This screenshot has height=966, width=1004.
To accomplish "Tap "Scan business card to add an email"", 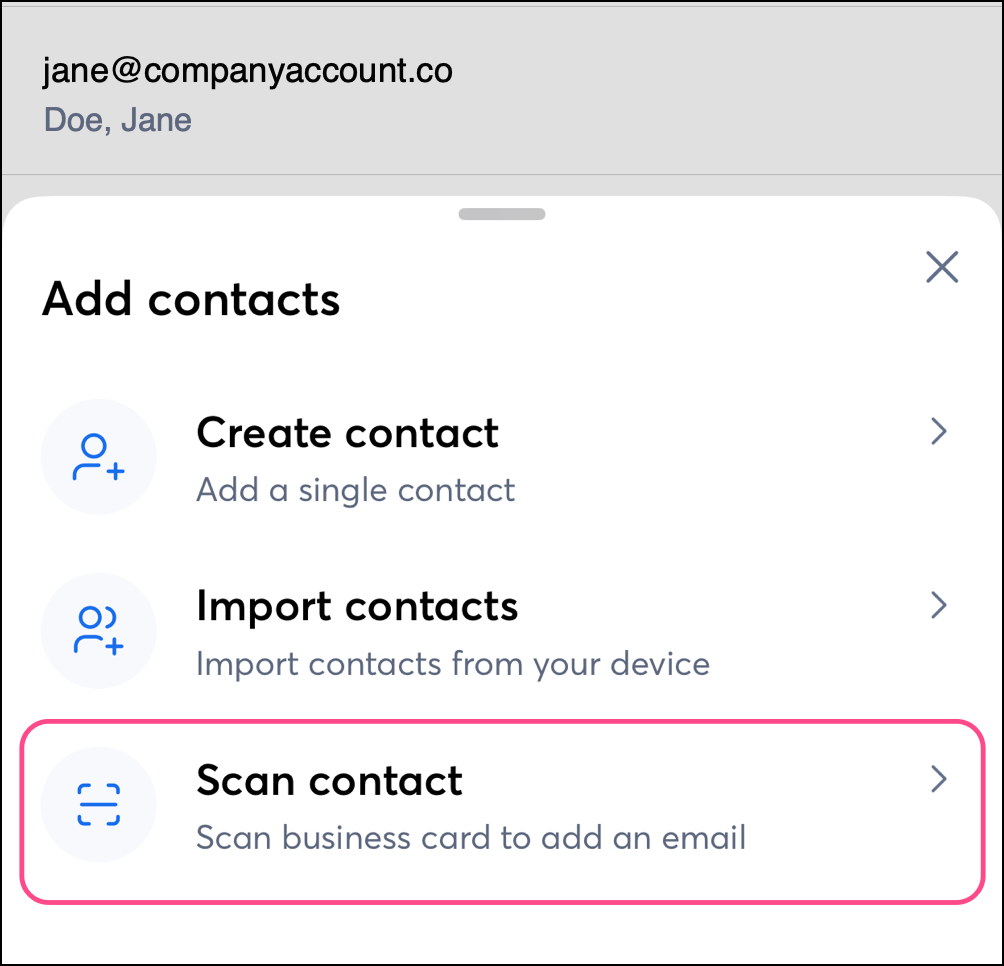I will click(x=470, y=837).
